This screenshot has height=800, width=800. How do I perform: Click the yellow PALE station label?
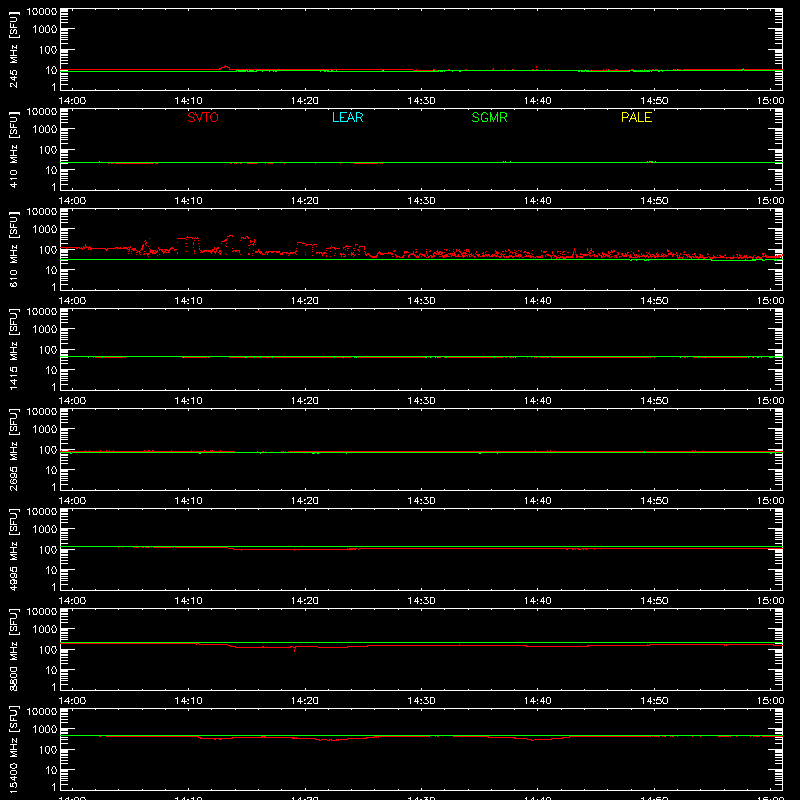[636, 117]
